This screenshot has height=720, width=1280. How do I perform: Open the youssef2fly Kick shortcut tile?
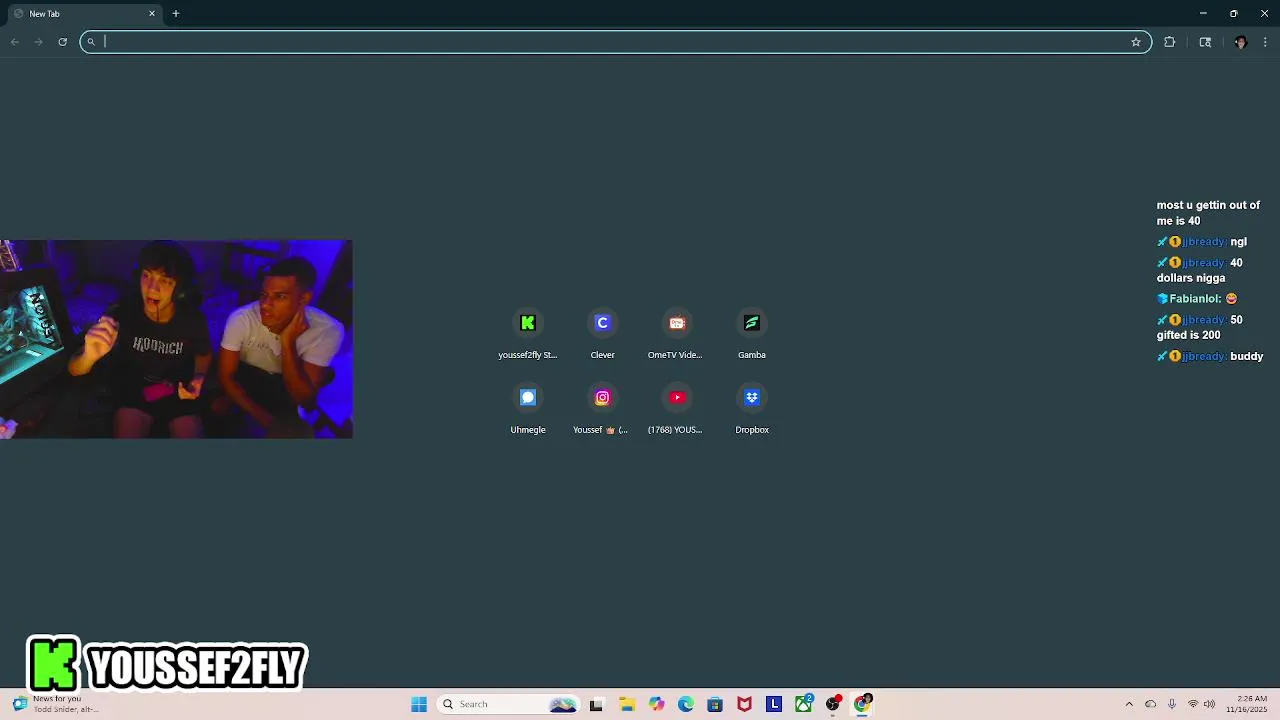click(528, 334)
